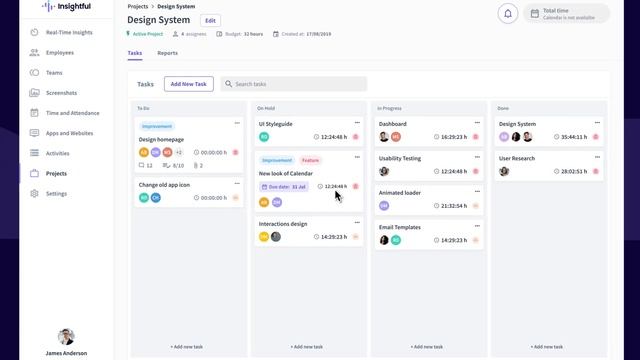The height and width of the screenshot is (360, 640).
Task: Click clock icon on Animated loader card
Action: click(x=436, y=206)
